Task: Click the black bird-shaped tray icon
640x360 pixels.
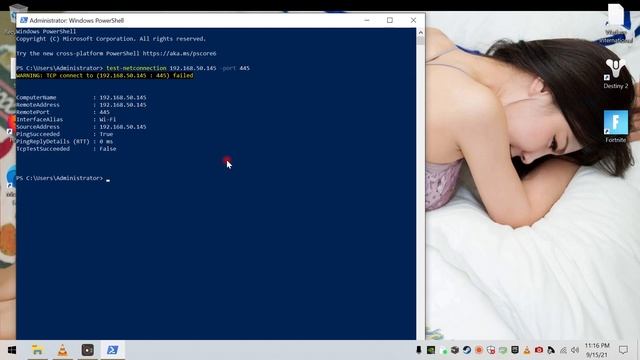Action: click(551, 350)
